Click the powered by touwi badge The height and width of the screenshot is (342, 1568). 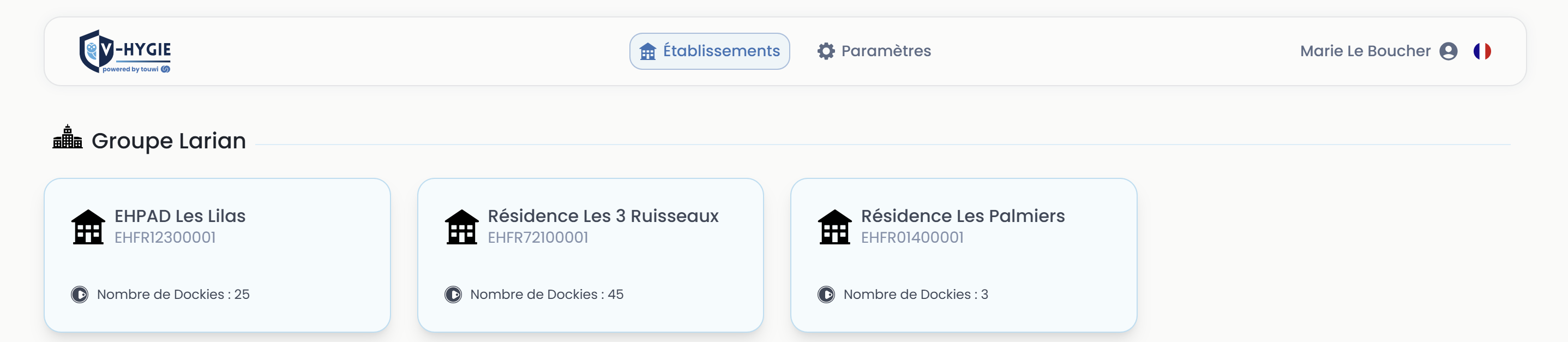click(136, 69)
